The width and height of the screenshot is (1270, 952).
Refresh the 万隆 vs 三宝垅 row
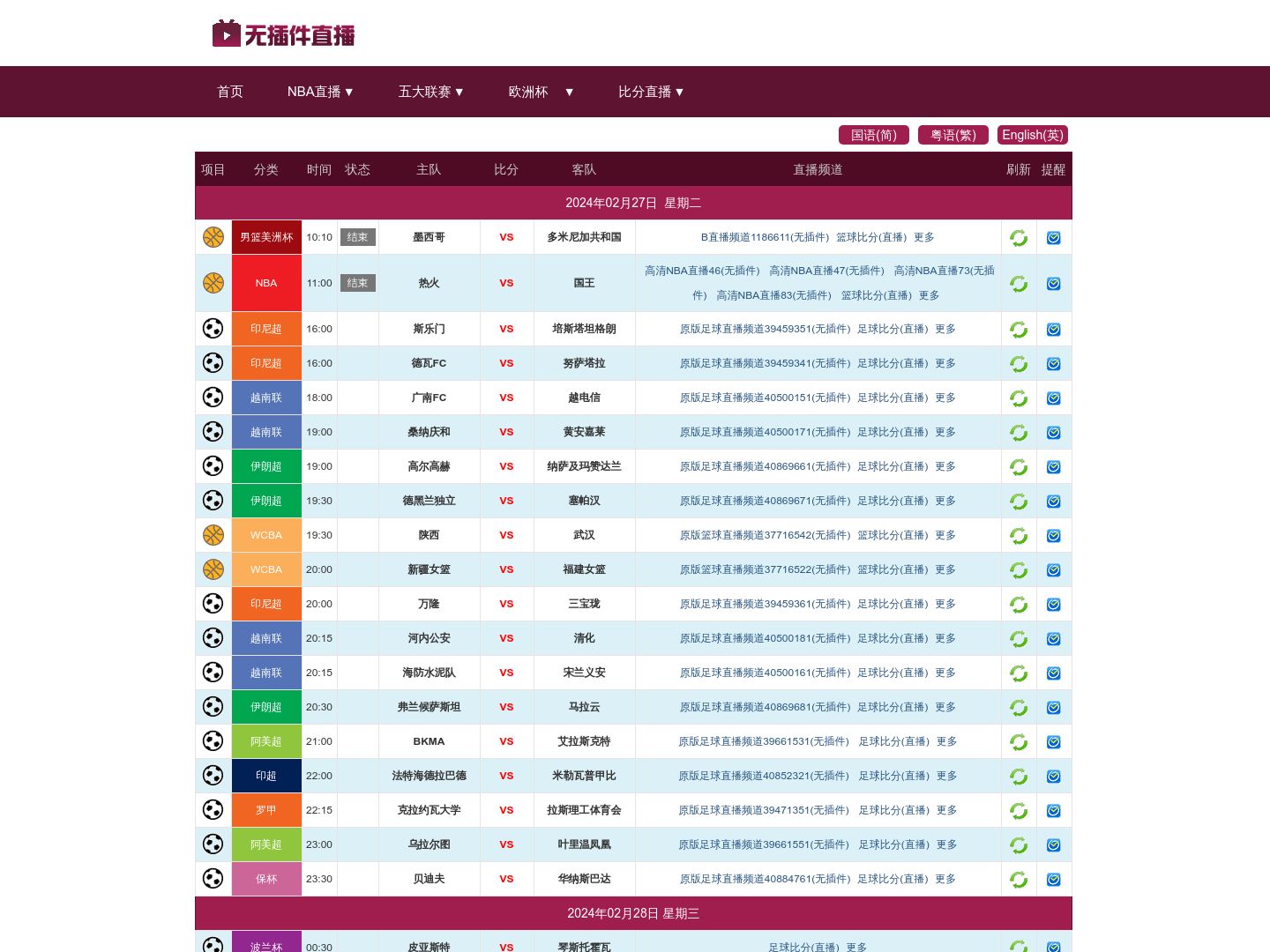coord(1019,605)
